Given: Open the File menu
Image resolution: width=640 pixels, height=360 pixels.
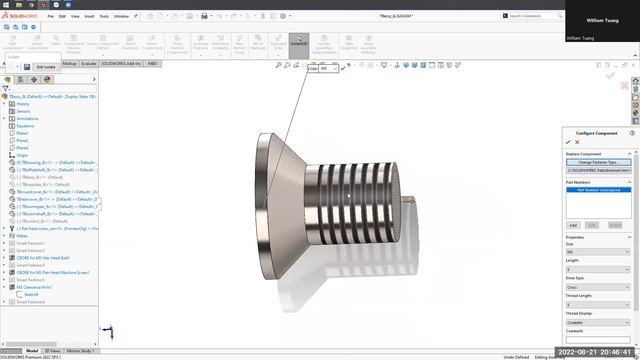Looking at the screenshot, I should point(51,16).
